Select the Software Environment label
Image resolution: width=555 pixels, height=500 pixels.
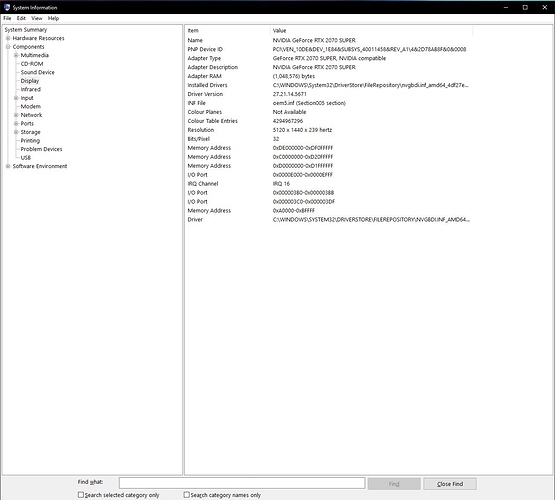coord(40,166)
